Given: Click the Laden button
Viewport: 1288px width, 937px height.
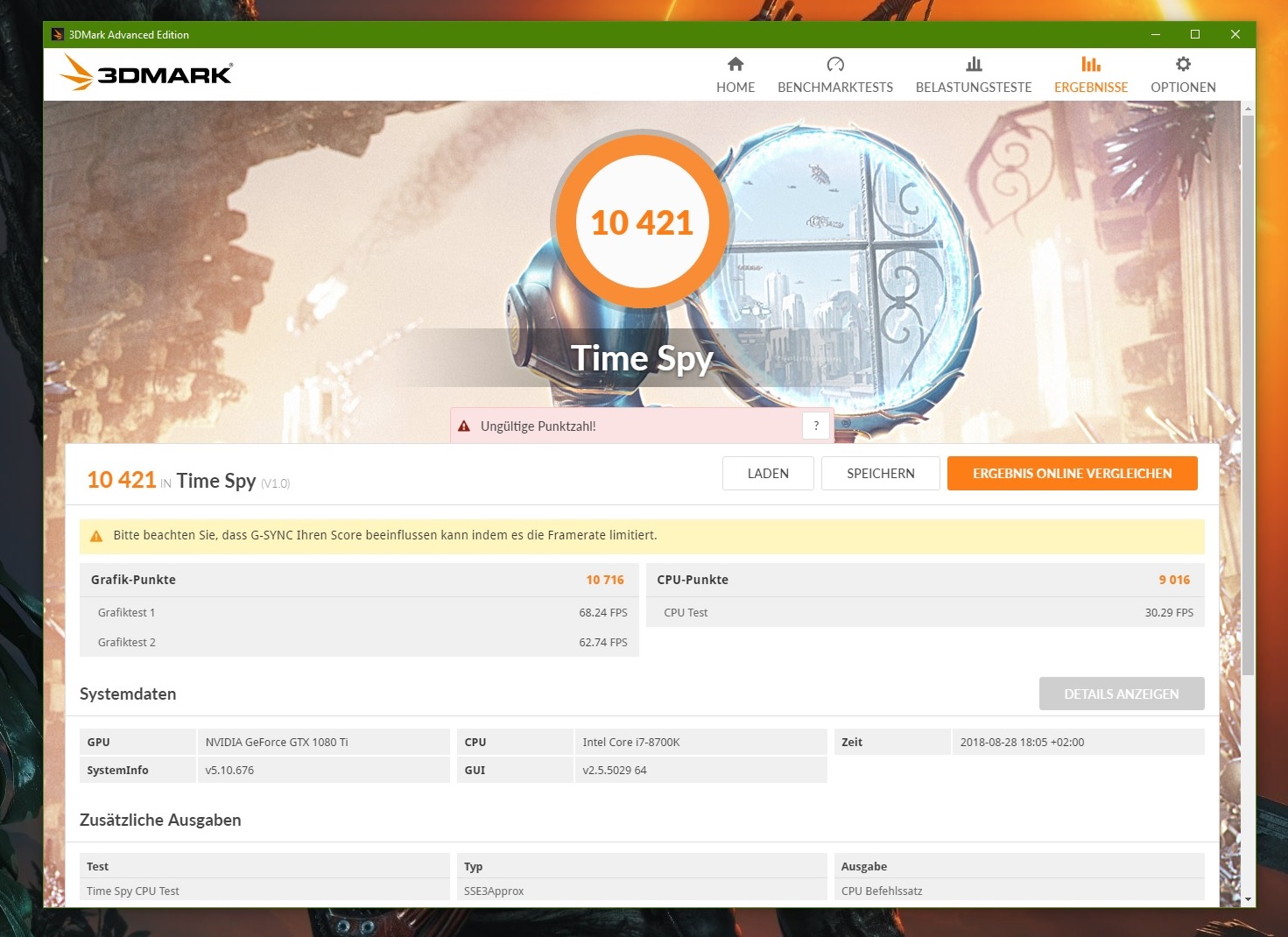Looking at the screenshot, I should click(768, 474).
